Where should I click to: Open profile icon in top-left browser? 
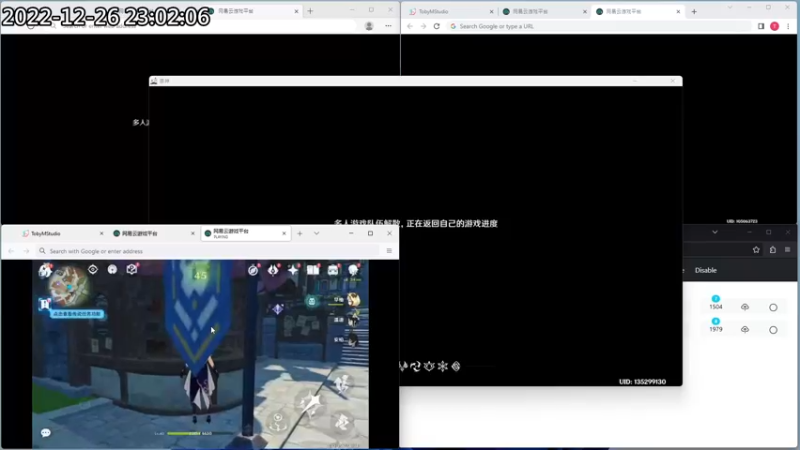(369, 26)
